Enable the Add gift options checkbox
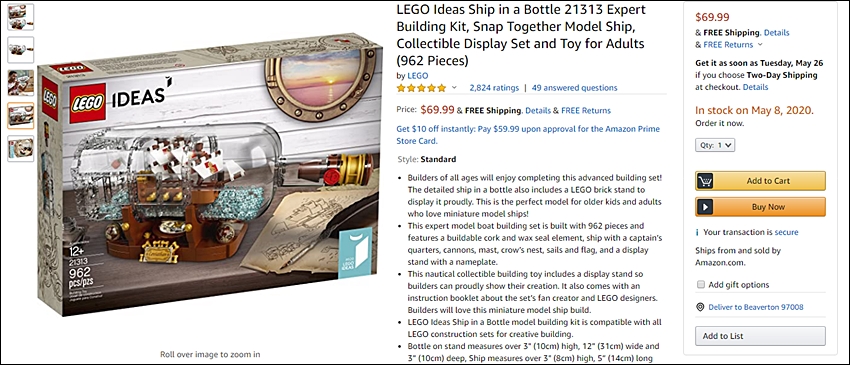Image resolution: width=850 pixels, height=365 pixels. coord(700,285)
